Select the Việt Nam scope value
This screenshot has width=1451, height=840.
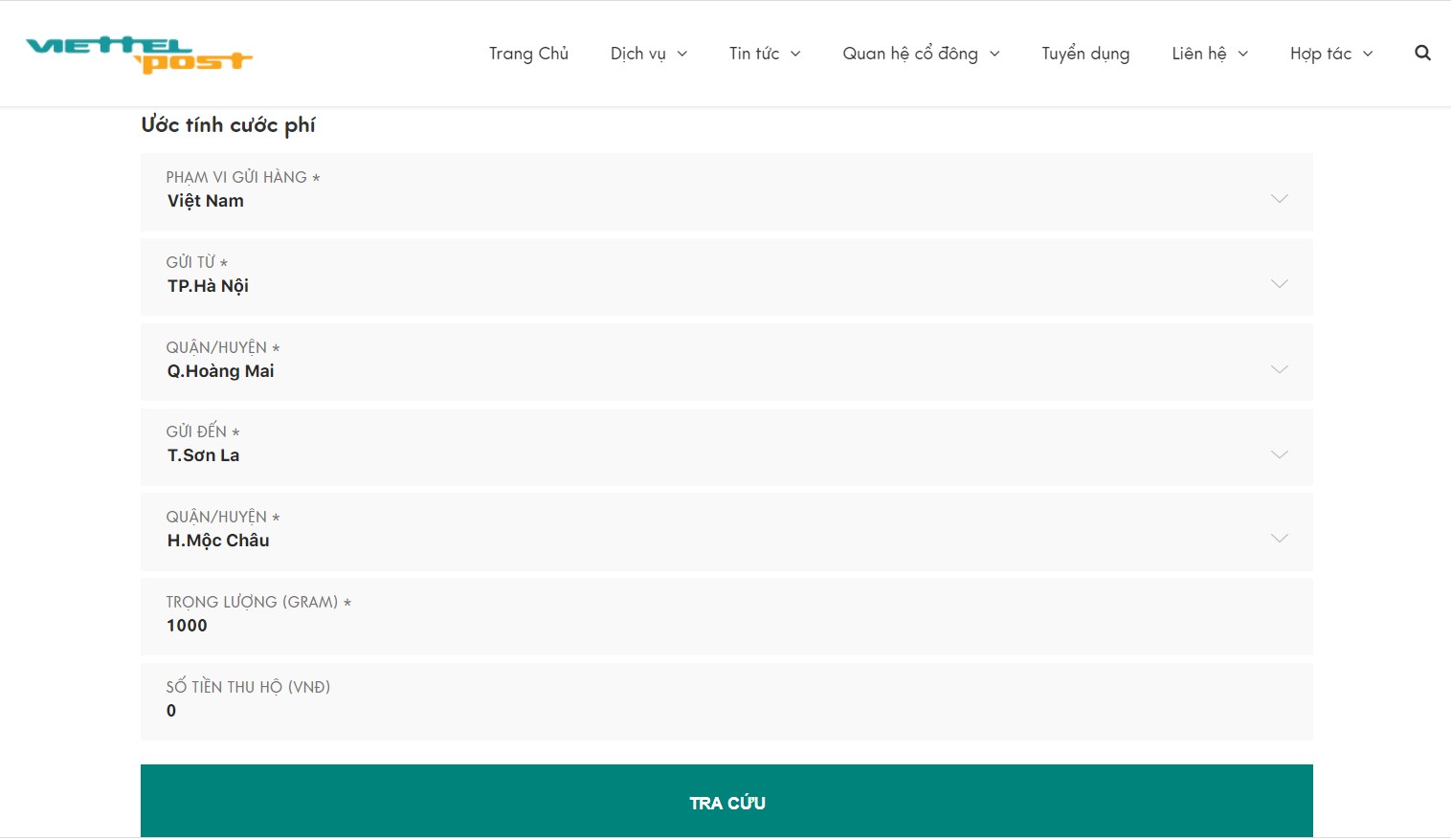[x=206, y=201]
